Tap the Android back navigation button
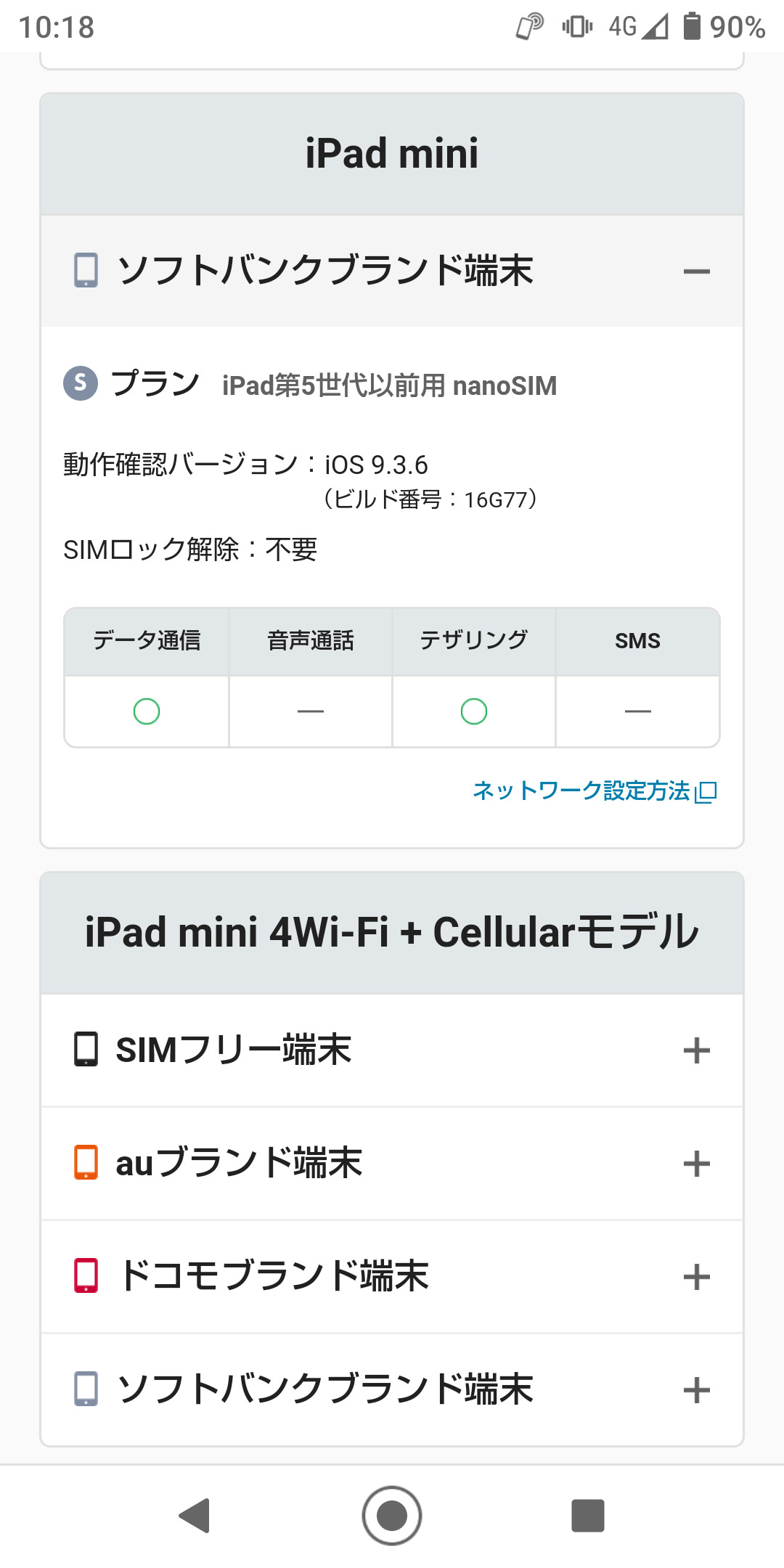 pos(195,1516)
